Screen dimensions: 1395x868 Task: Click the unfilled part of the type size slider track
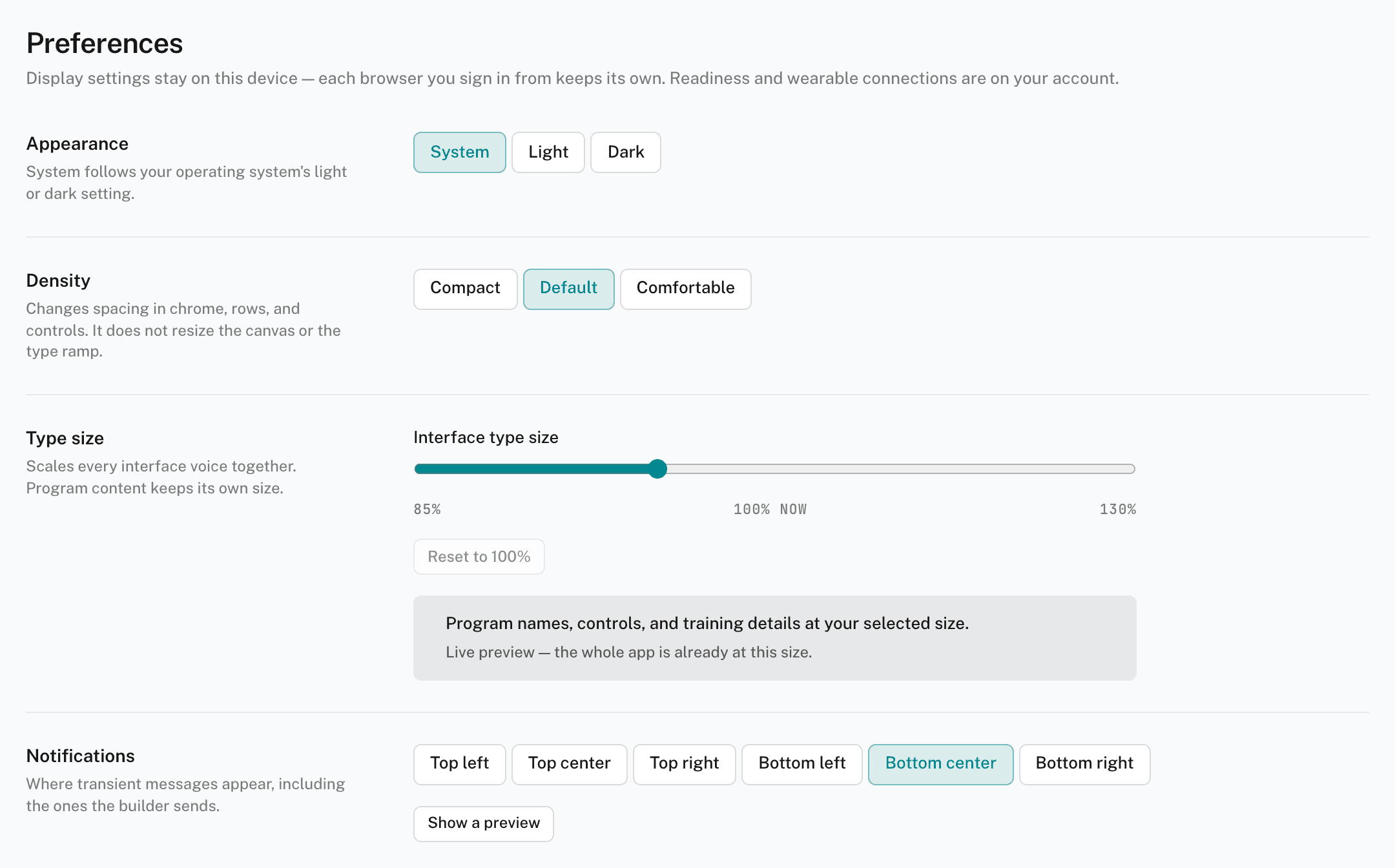tap(901, 469)
